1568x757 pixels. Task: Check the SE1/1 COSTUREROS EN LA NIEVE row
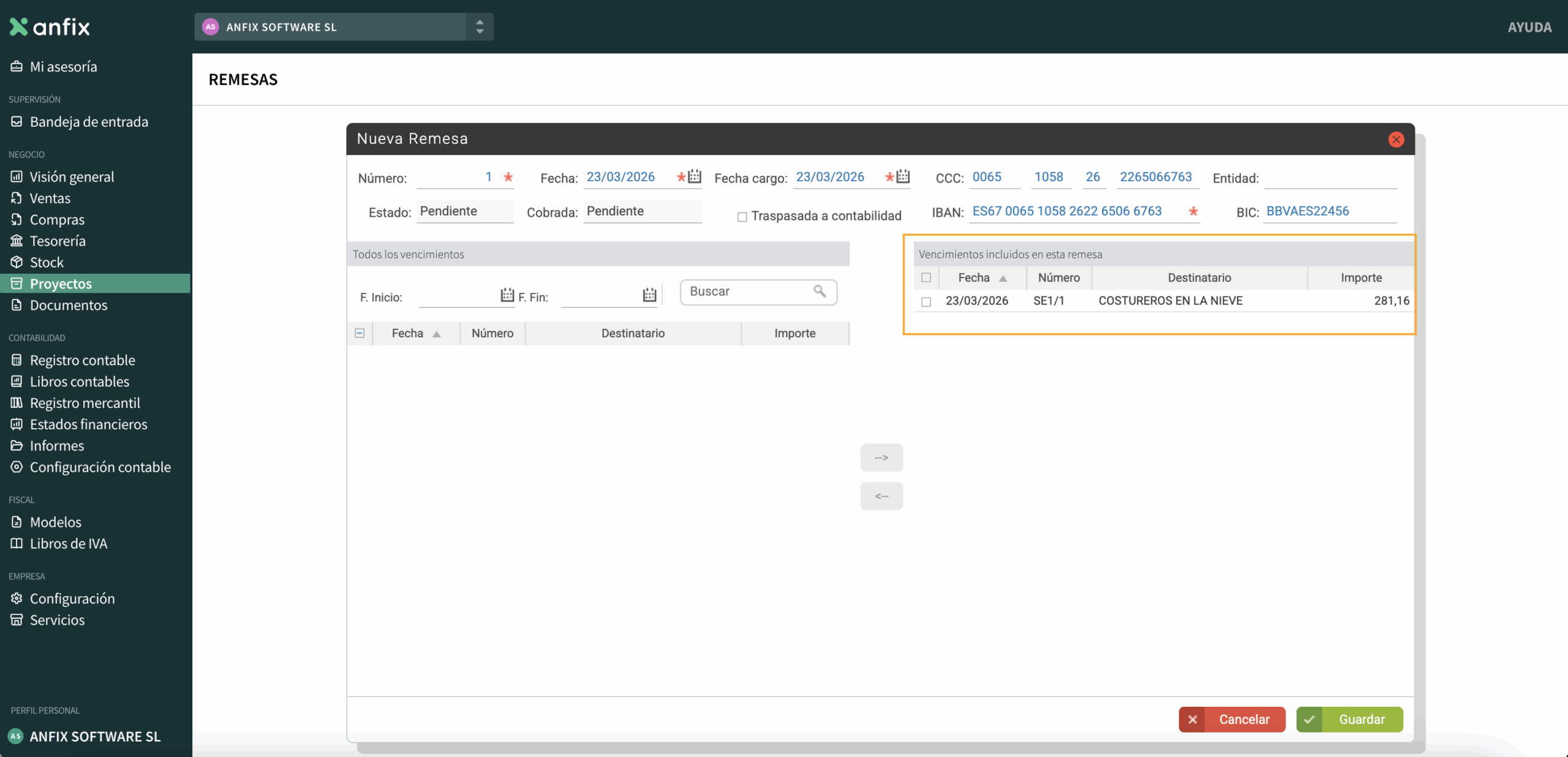(926, 301)
